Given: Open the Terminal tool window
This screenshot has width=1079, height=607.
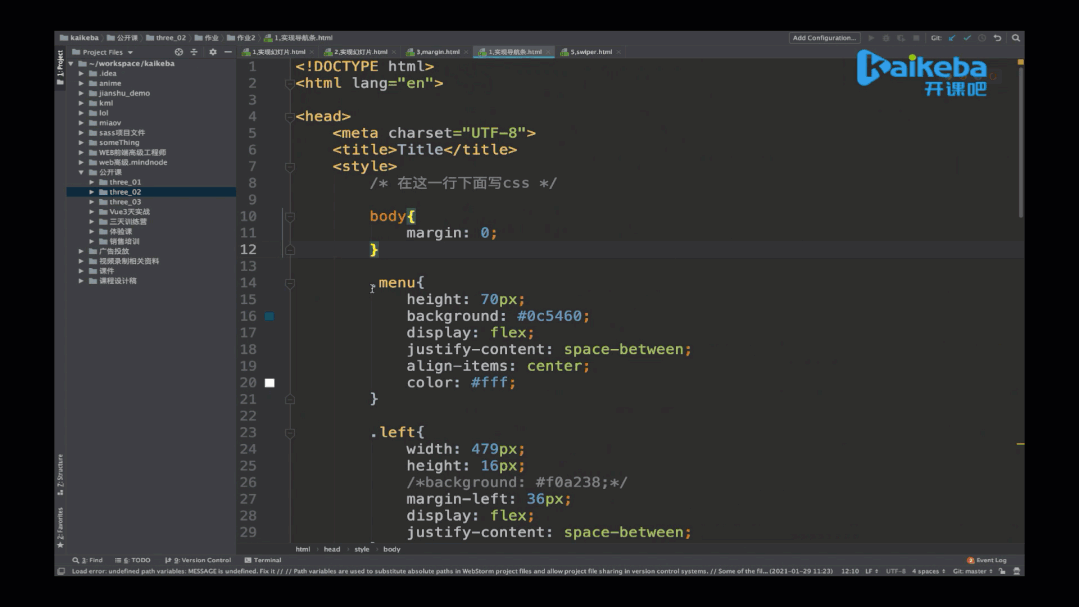Looking at the screenshot, I should tap(263, 560).
